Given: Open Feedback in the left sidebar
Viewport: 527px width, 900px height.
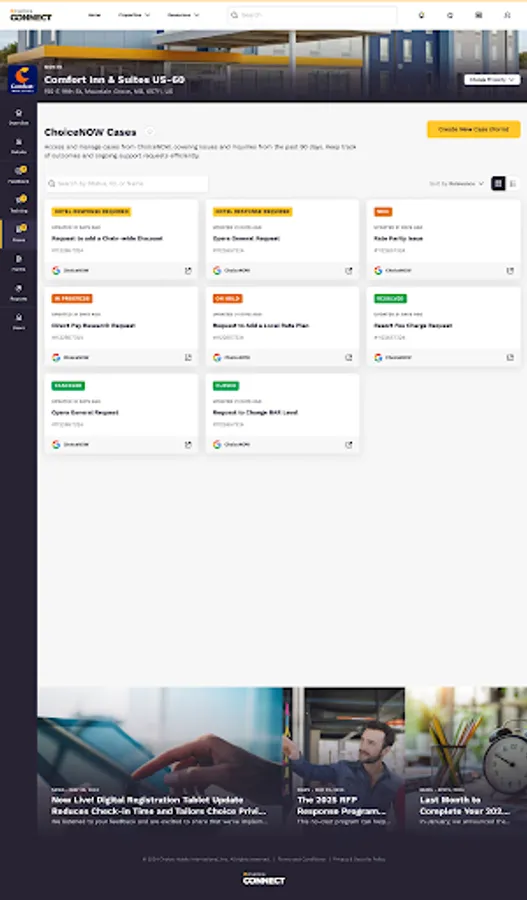Looking at the screenshot, I should [x=18, y=174].
